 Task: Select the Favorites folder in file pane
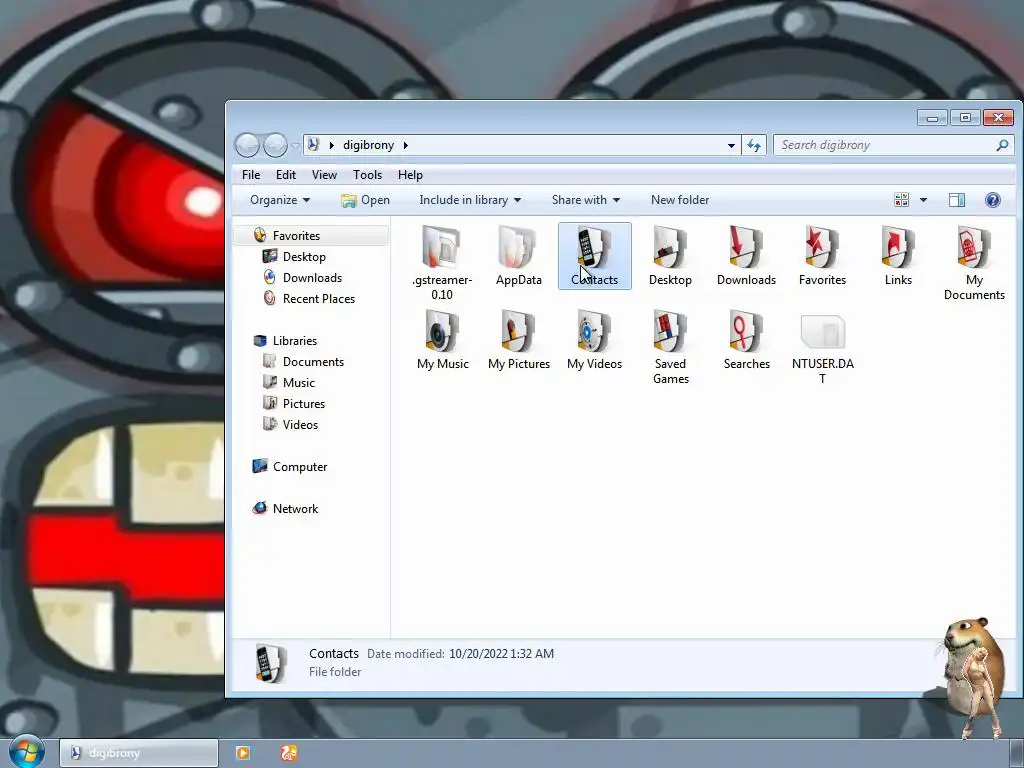pyautogui.click(x=822, y=248)
